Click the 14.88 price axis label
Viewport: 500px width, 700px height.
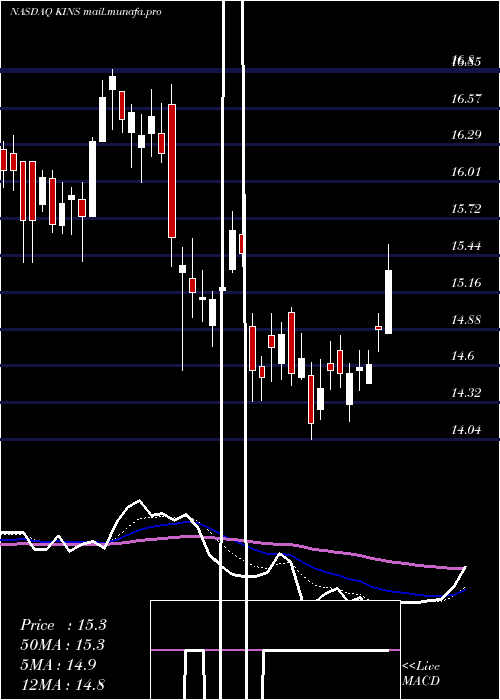pos(466,320)
